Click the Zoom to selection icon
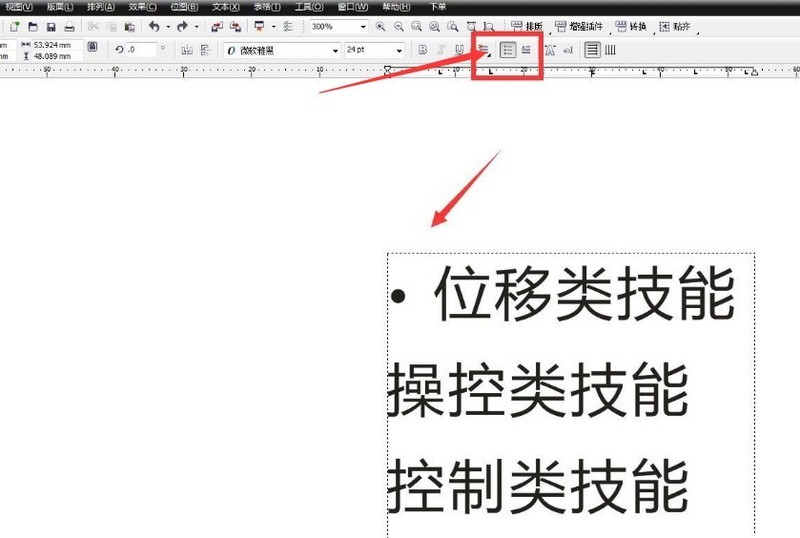 [416, 27]
